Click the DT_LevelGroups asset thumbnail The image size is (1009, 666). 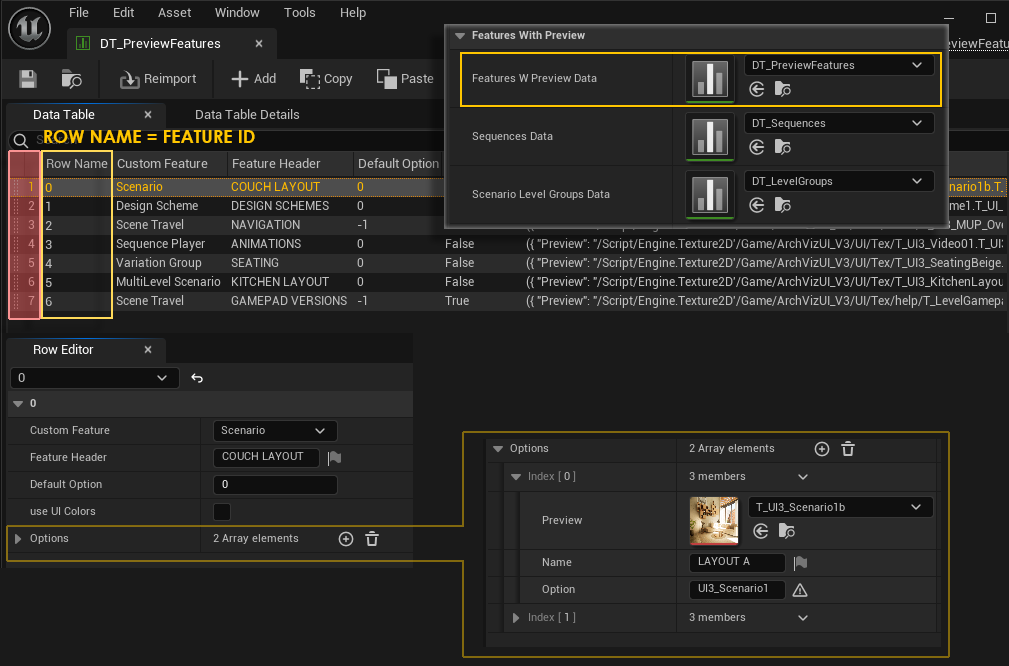point(710,194)
